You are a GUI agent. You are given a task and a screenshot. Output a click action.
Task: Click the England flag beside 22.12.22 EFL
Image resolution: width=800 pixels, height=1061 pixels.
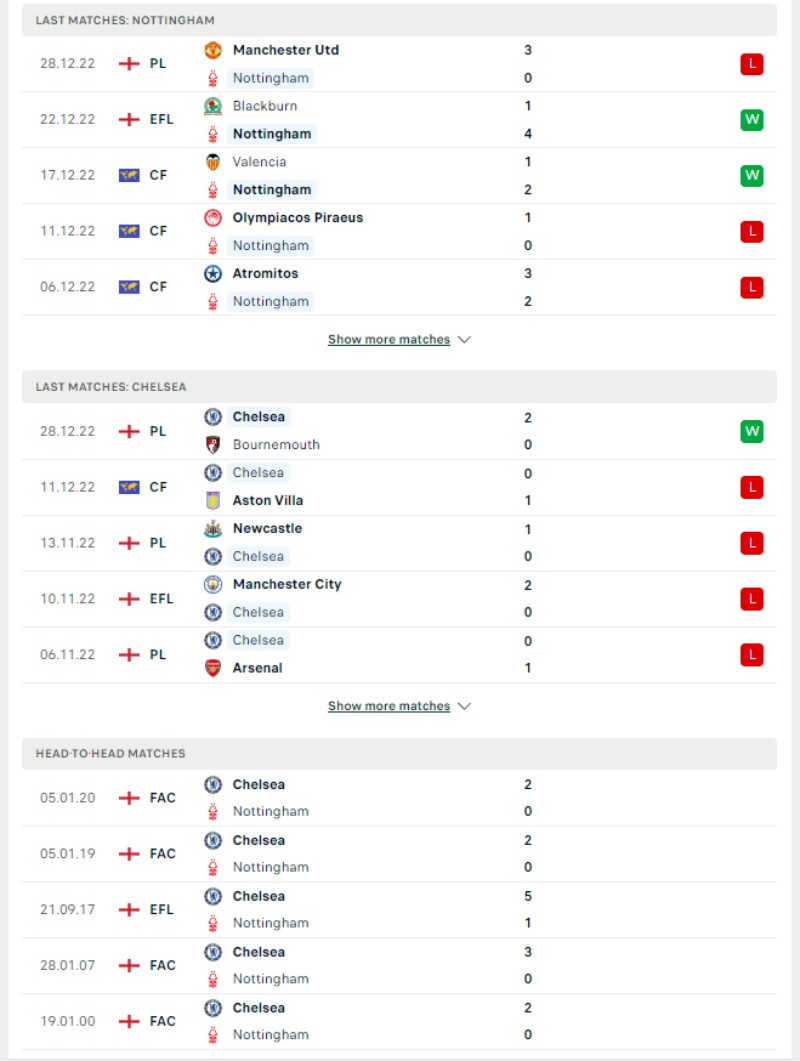click(x=129, y=120)
